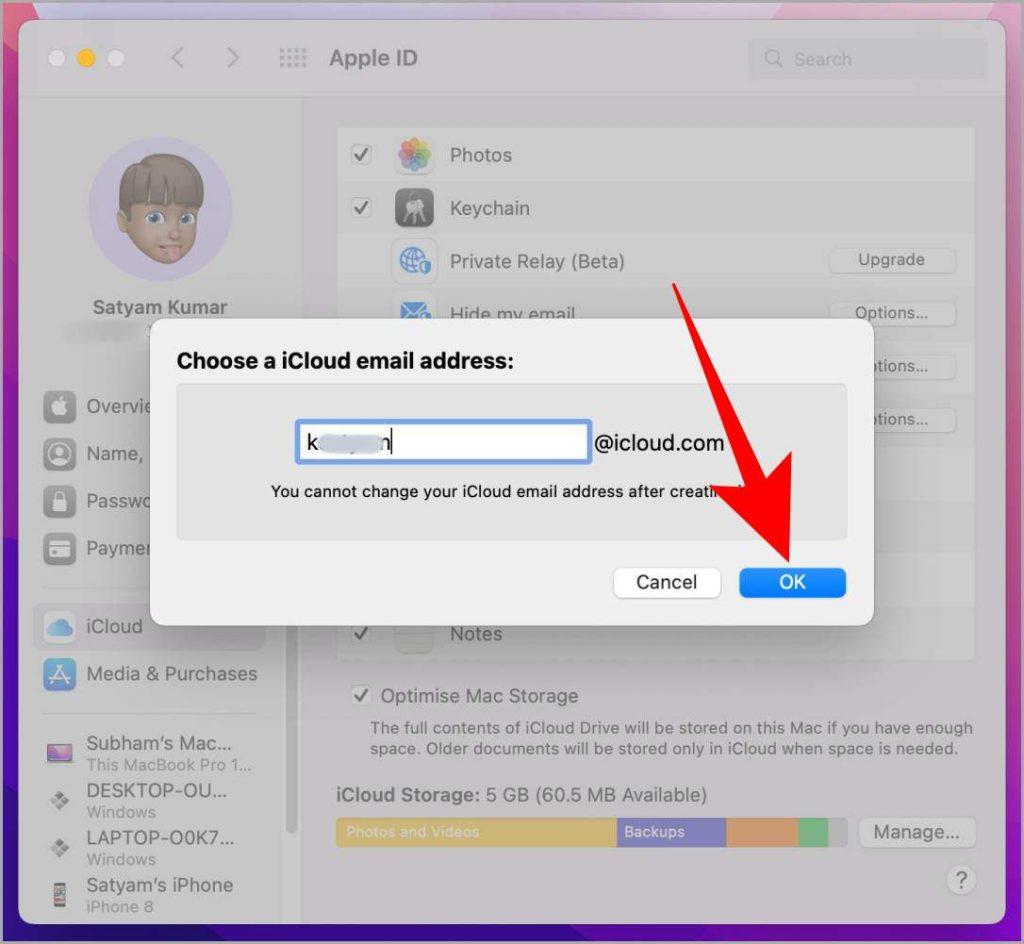The width and height of the screenshot is (1024, 944).
Task: Open Name section in sidebar
Action: click(x=97, y=454)
